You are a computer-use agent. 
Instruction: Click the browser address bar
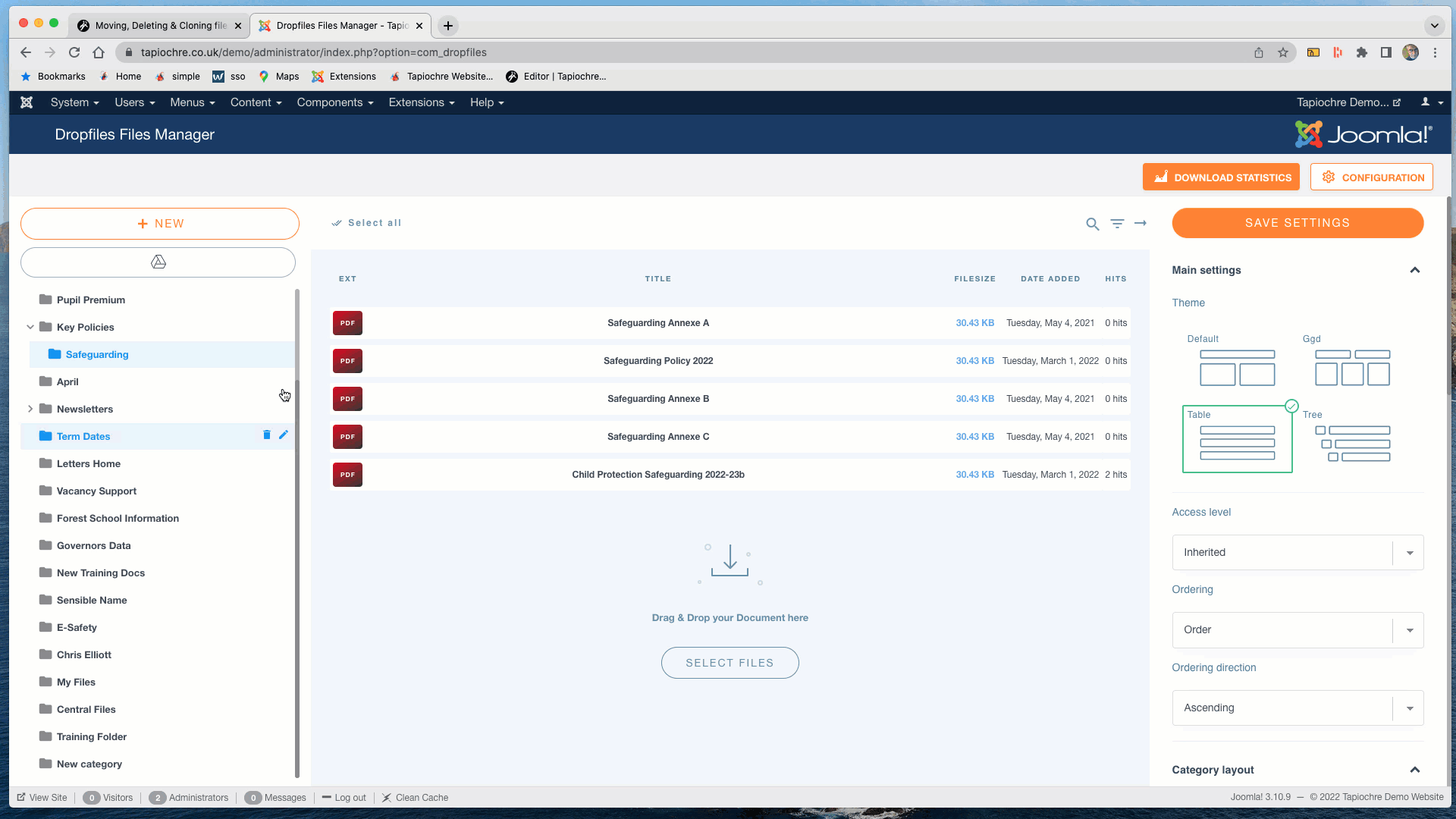click(x=682, y=52)
